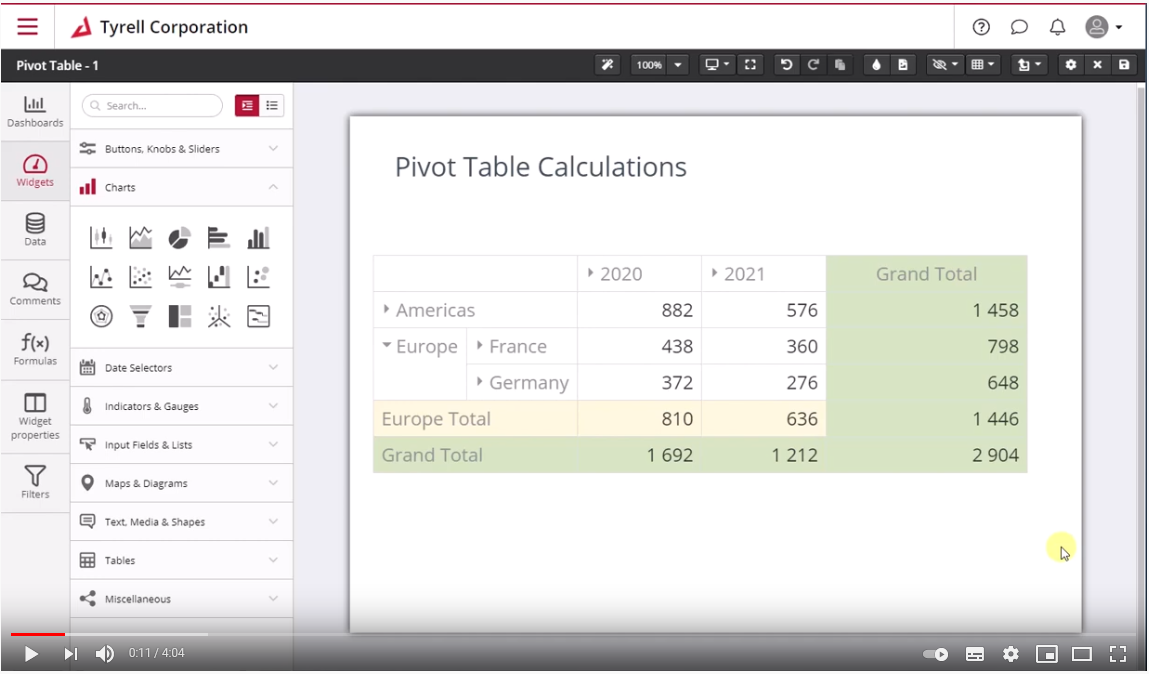Open the device preview monitor dropdown

pyautogui.click(x=717, y=64)
